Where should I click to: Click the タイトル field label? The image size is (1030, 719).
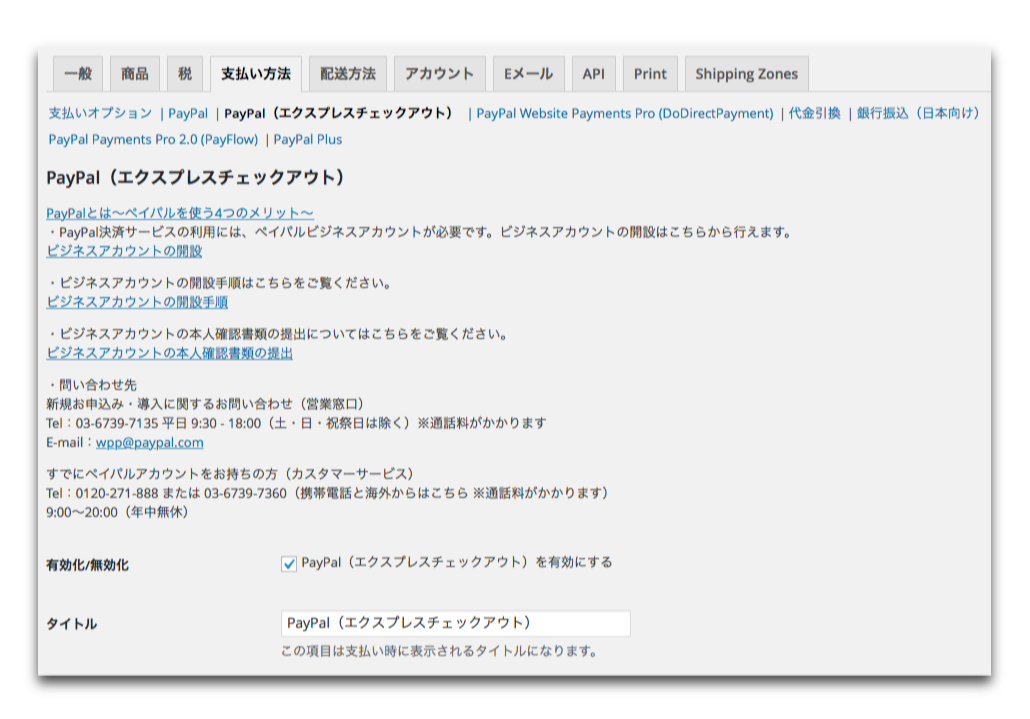pos(72,624)
